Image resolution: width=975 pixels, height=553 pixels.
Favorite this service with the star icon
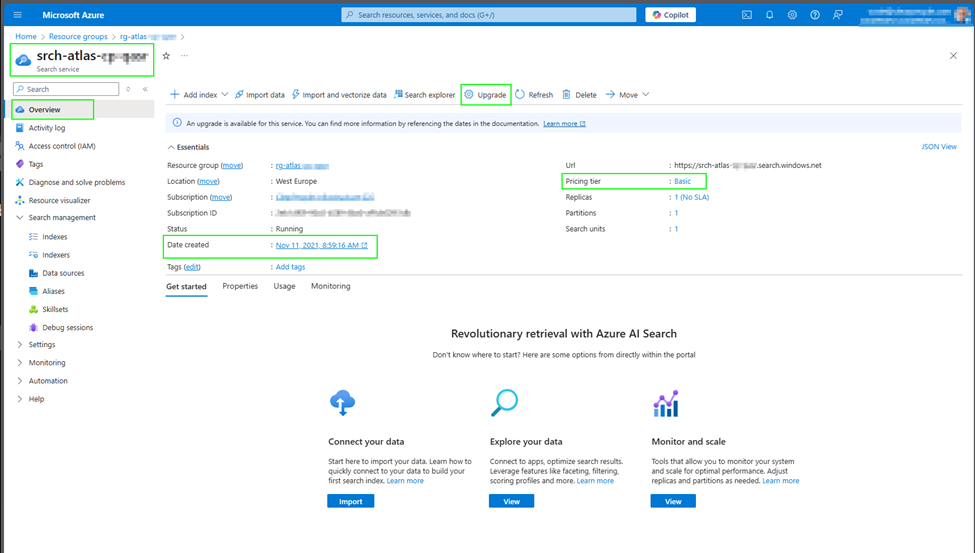coord(166,56)
